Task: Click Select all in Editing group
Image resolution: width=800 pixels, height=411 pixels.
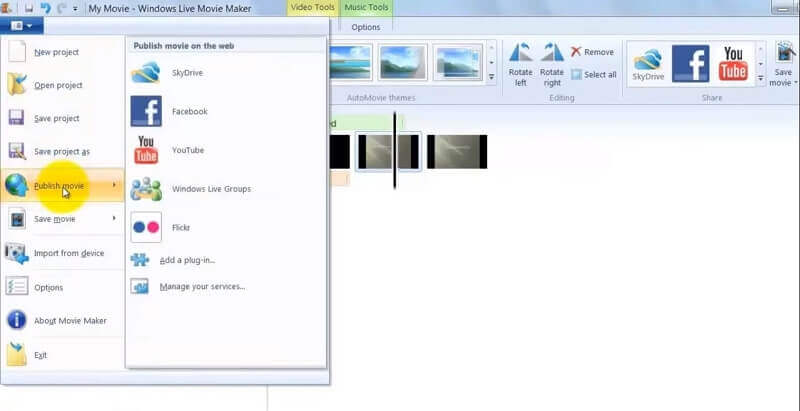Action: click(594, 74)
